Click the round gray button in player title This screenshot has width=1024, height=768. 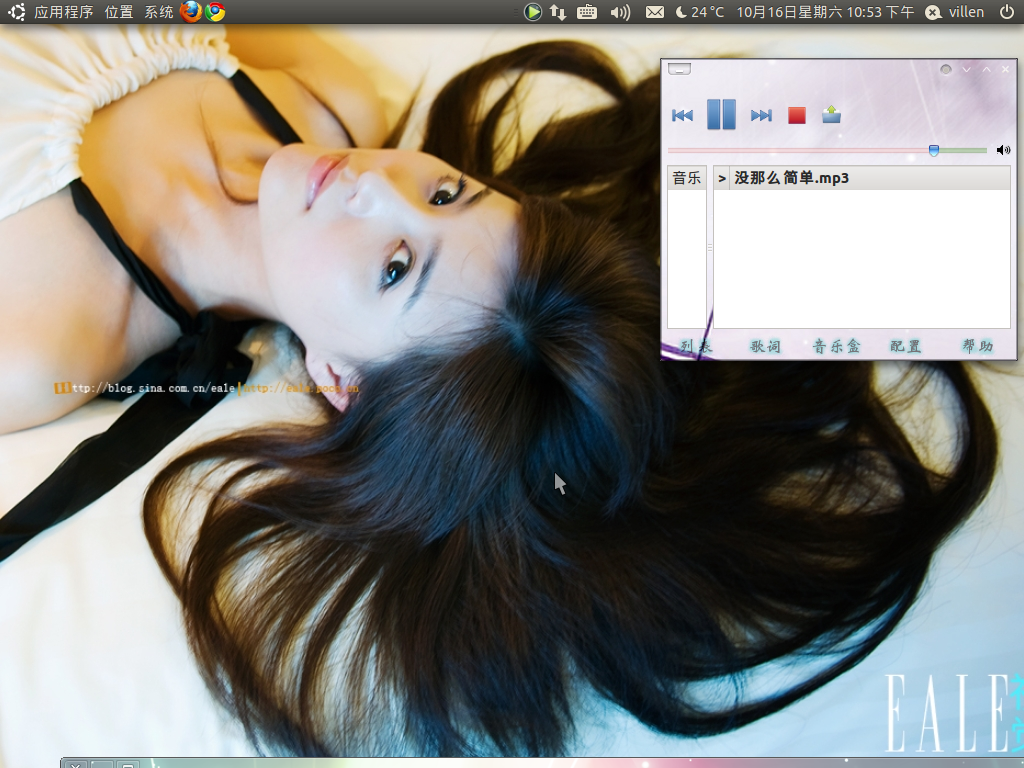click(946, 69)
